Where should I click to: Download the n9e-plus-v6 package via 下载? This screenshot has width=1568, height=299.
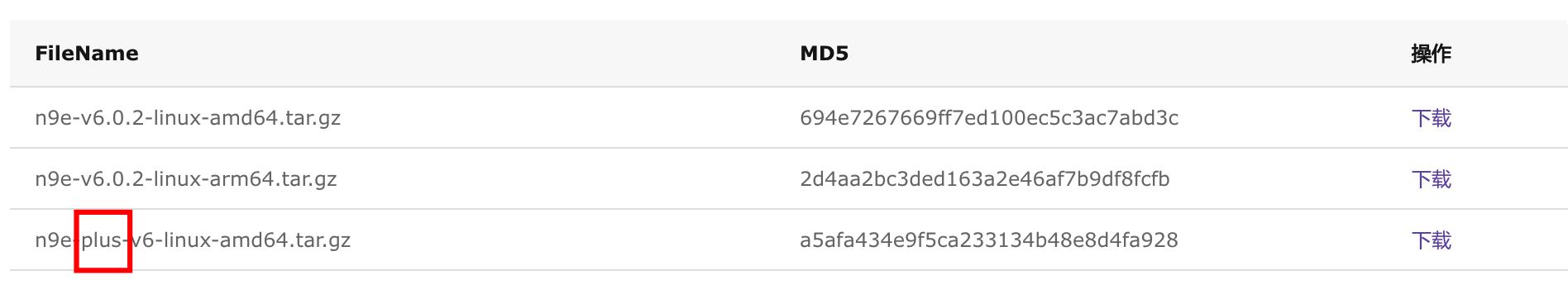1431,240
